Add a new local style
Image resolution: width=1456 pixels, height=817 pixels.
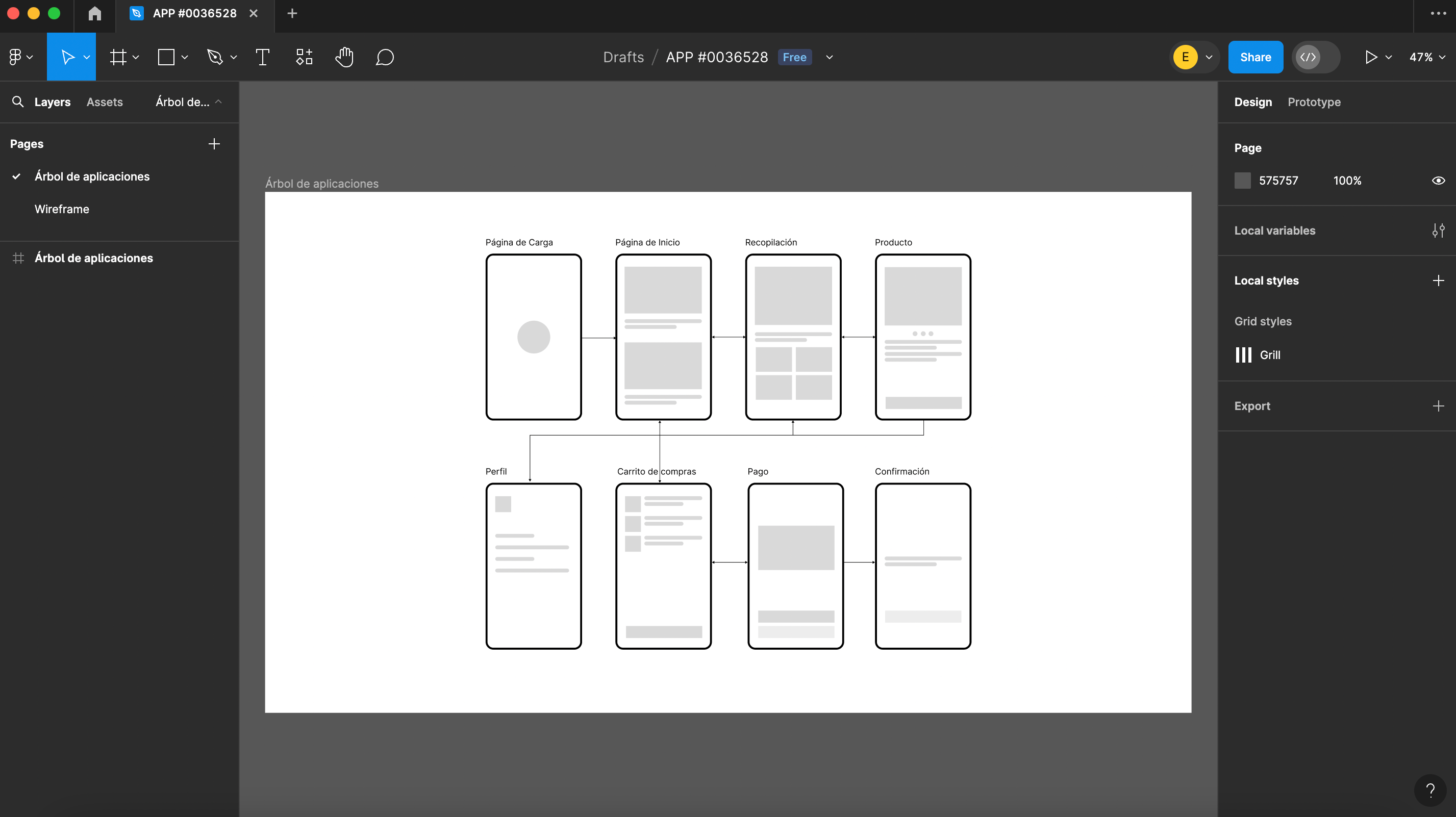tap(1439, 281)
